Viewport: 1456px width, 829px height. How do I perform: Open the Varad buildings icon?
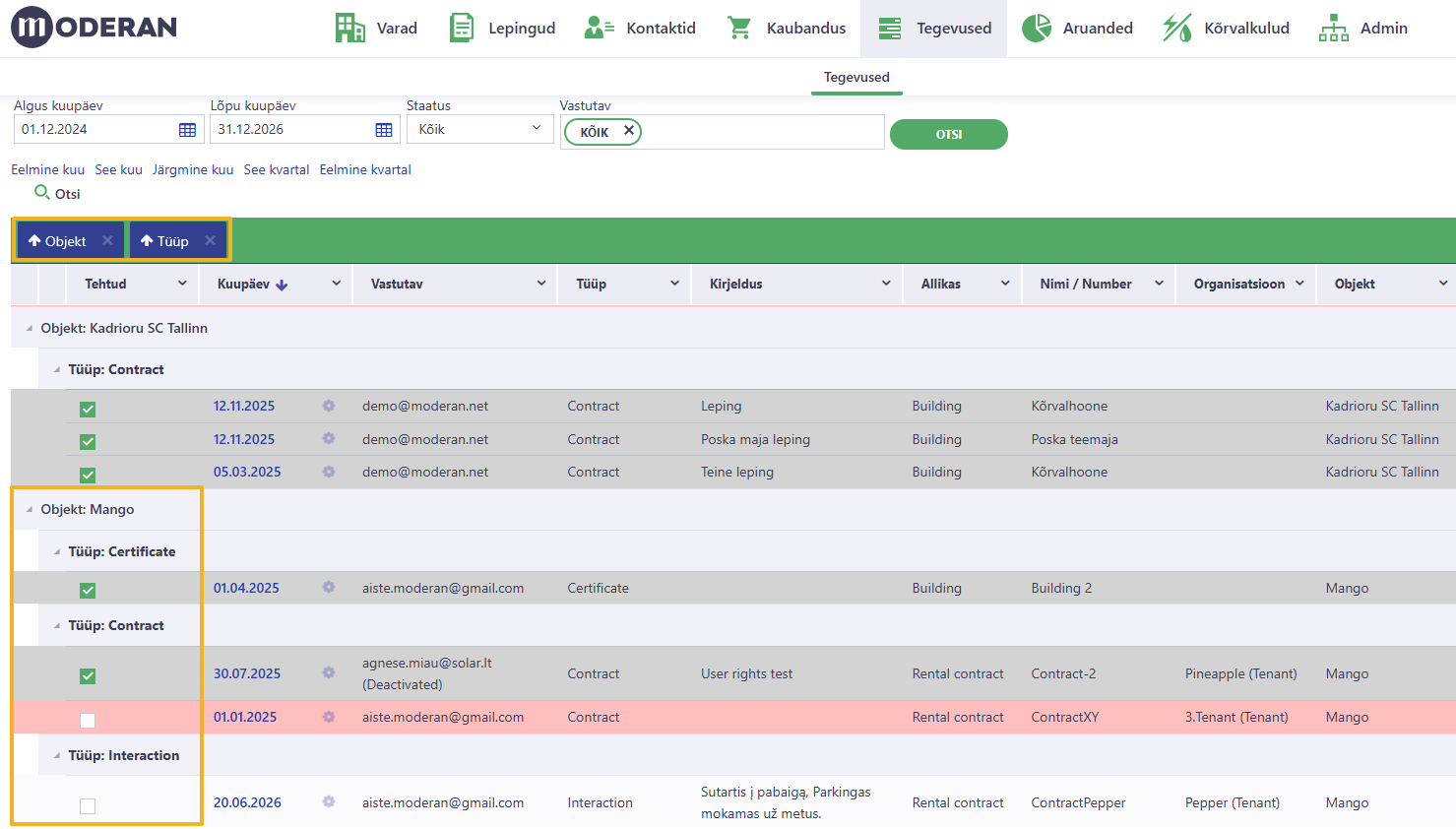pyautogui.click(x=349, y=28)
